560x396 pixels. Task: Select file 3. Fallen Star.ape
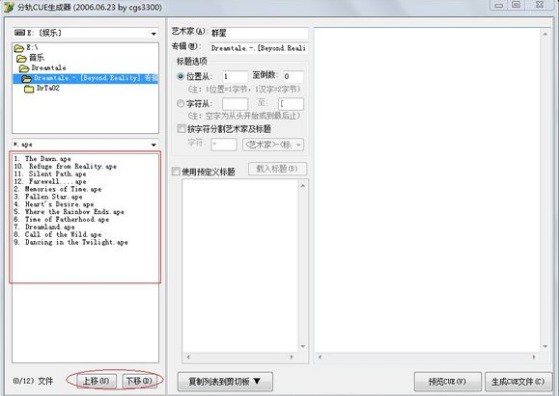click(48, 196)
